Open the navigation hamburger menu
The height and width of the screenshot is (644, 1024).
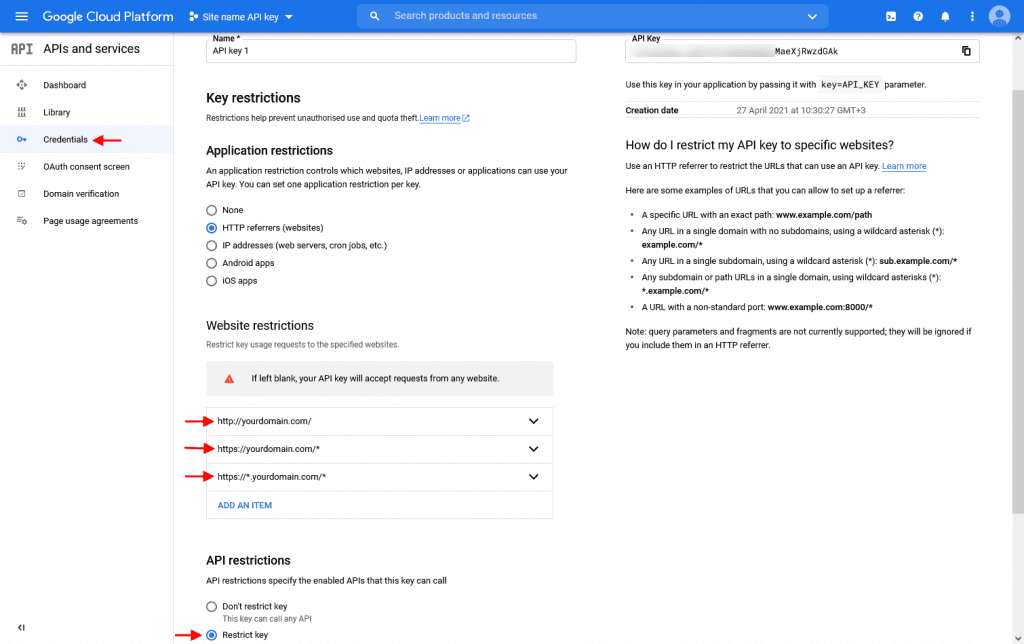(22, 16)
